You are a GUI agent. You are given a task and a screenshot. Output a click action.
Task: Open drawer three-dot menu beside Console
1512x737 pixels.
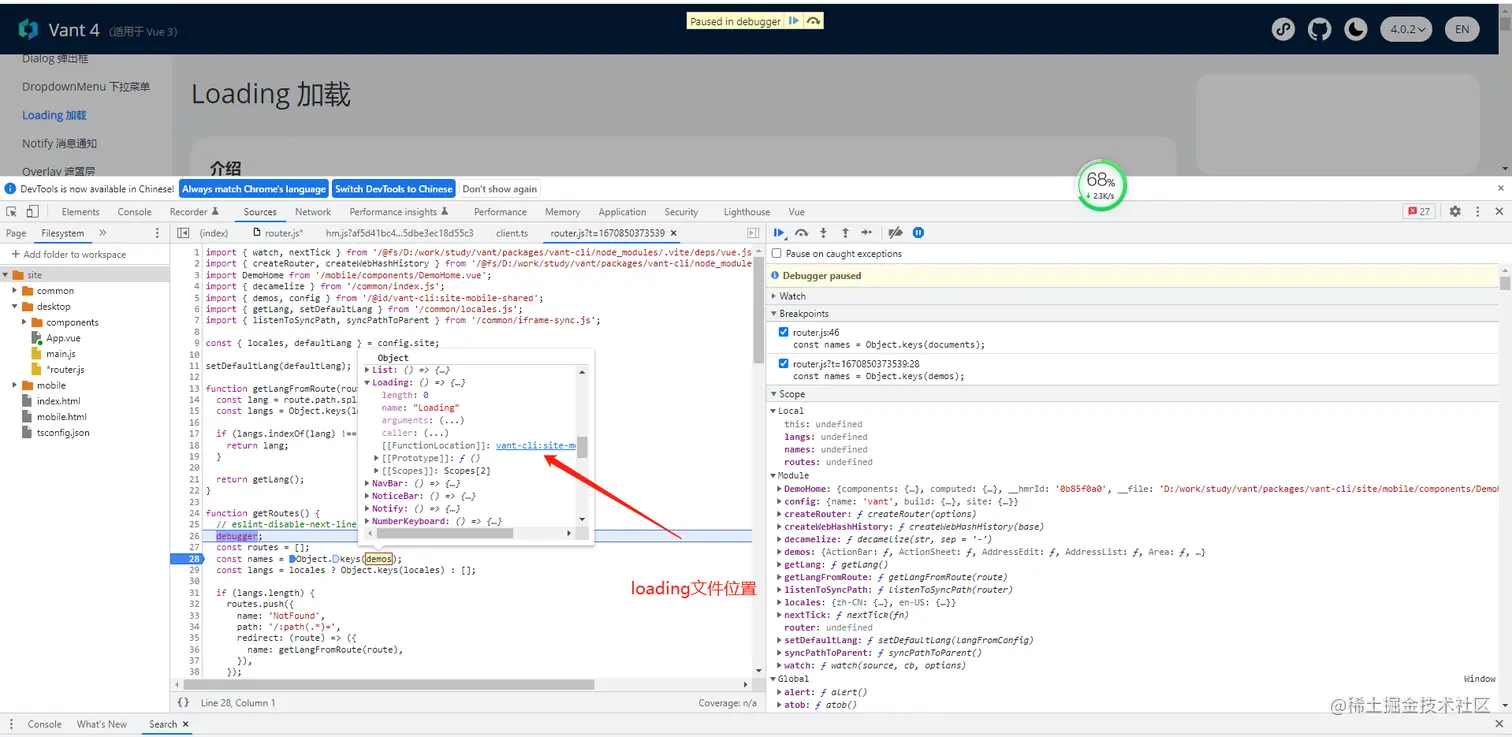[x=11, y=724]
